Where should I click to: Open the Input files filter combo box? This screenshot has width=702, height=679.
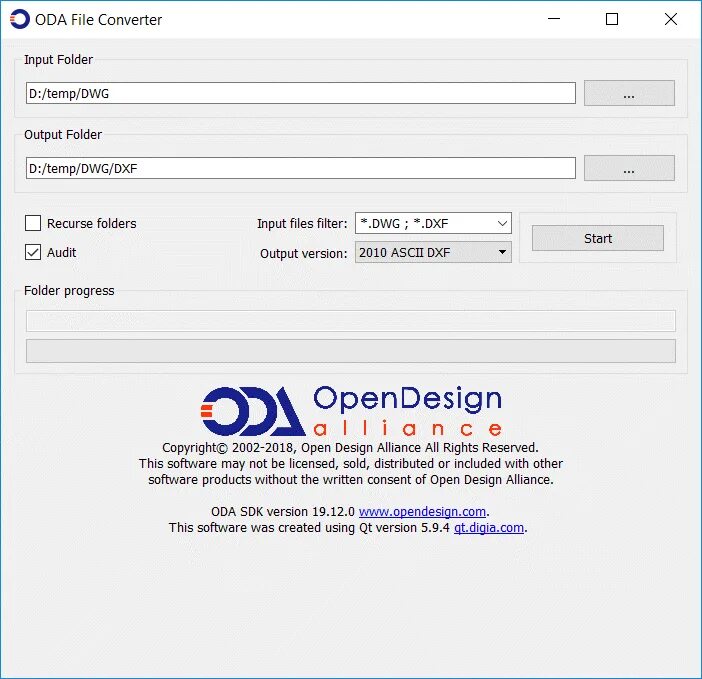tap(433, 223)
